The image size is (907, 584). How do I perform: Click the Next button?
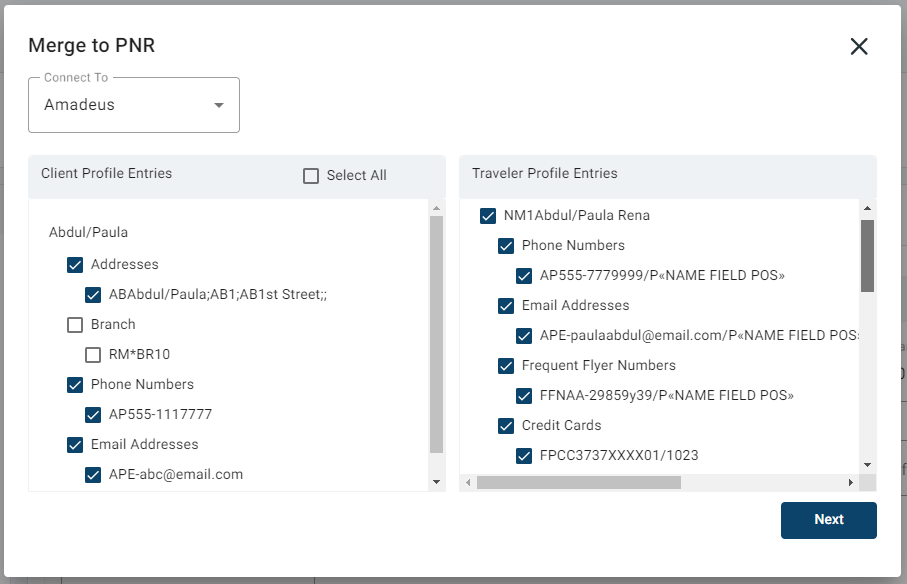[828, 520]
